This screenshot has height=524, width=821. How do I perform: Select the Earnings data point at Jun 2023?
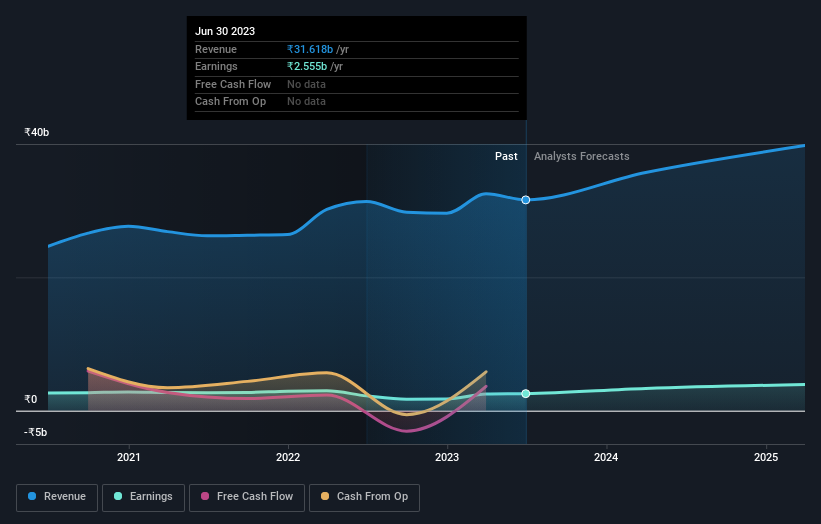pyautogui.click(x=526, y=394)
